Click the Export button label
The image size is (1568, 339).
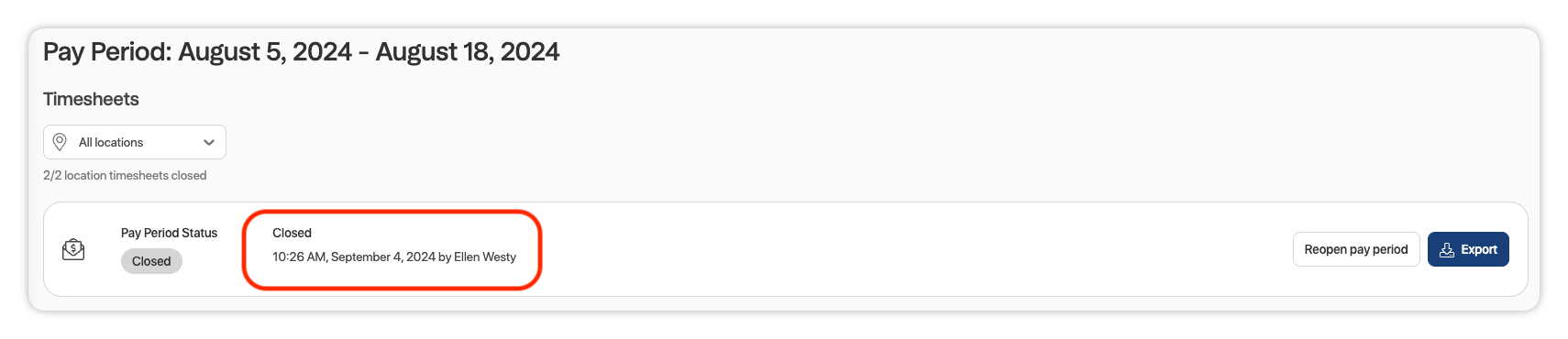pyautogui.click(x=1479, y=249)
